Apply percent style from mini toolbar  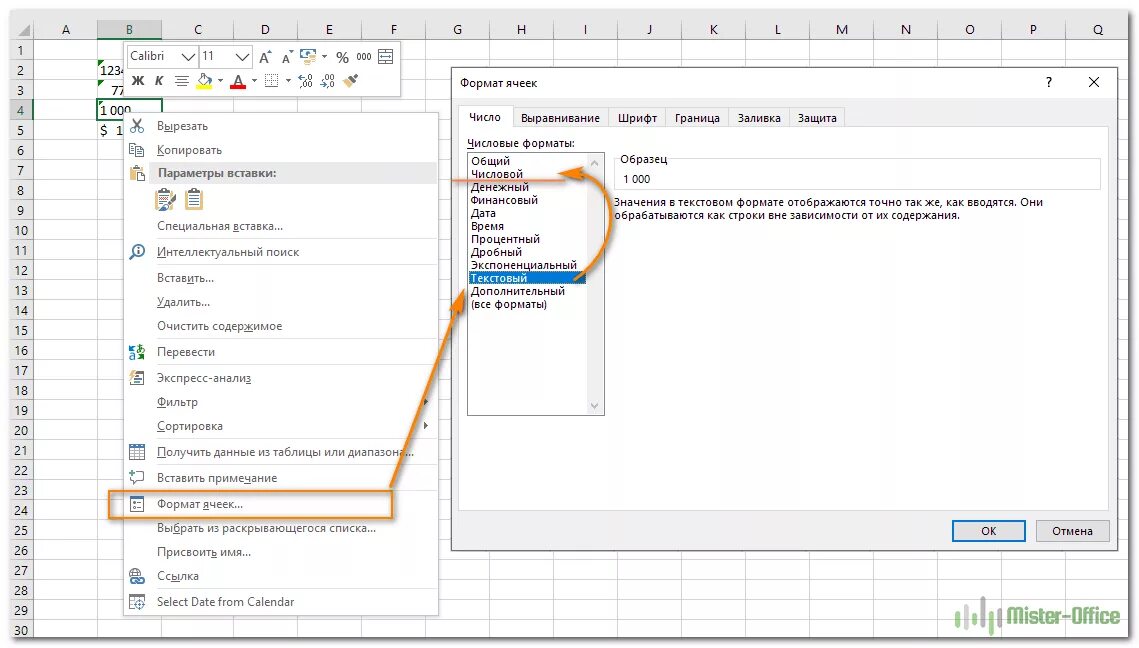tap(342, 57)
